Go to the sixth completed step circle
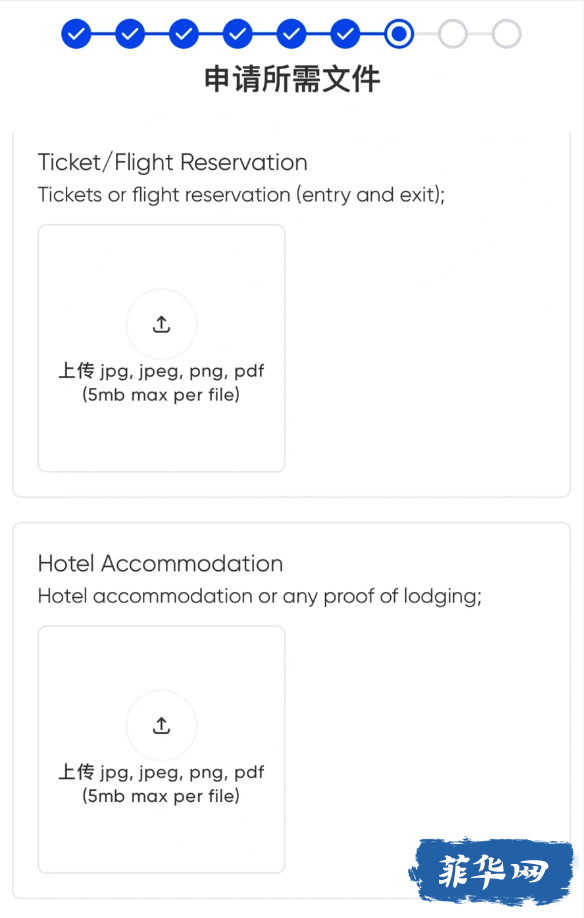 (345, 34)
